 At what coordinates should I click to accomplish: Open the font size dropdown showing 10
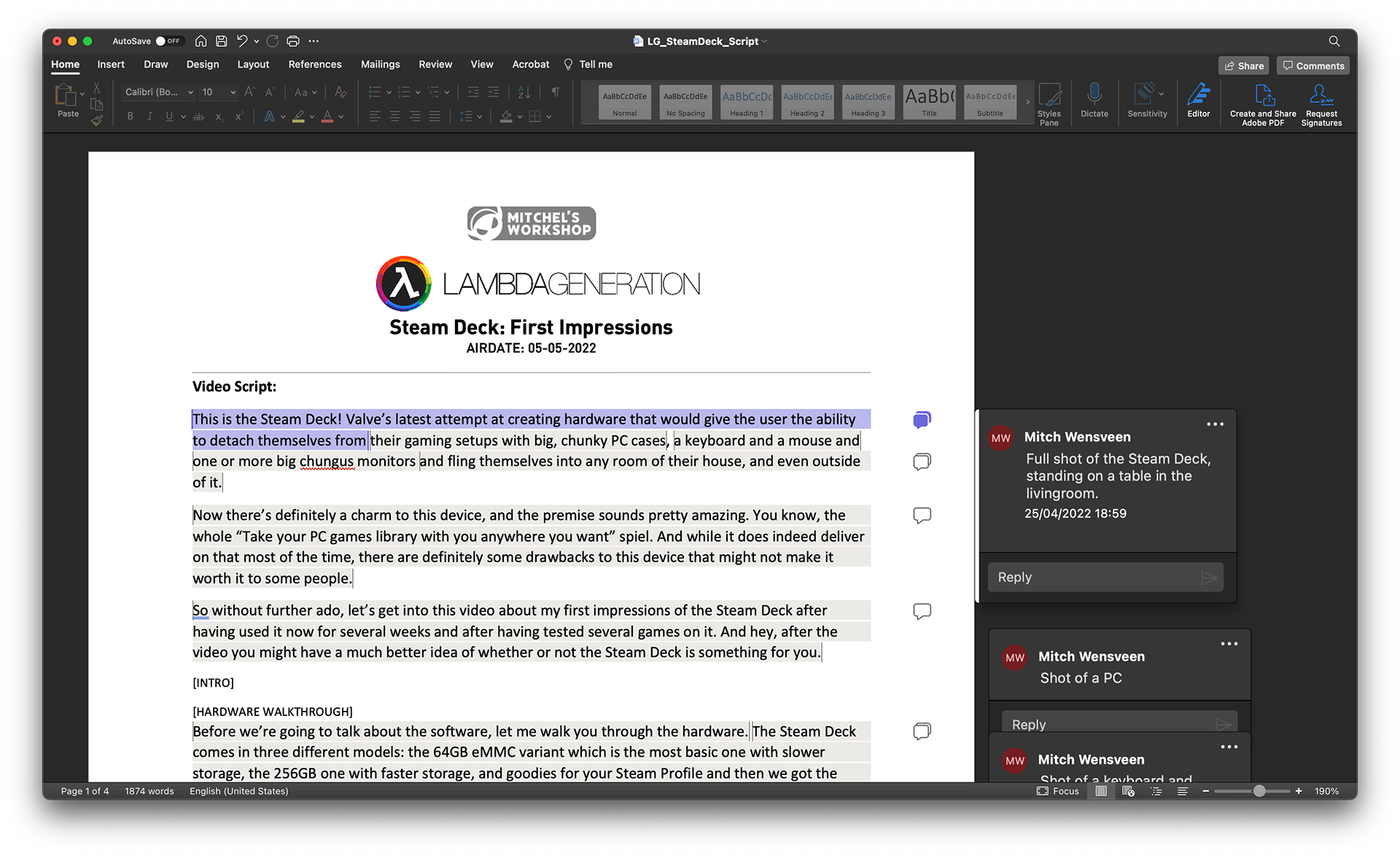click(233, 92)
